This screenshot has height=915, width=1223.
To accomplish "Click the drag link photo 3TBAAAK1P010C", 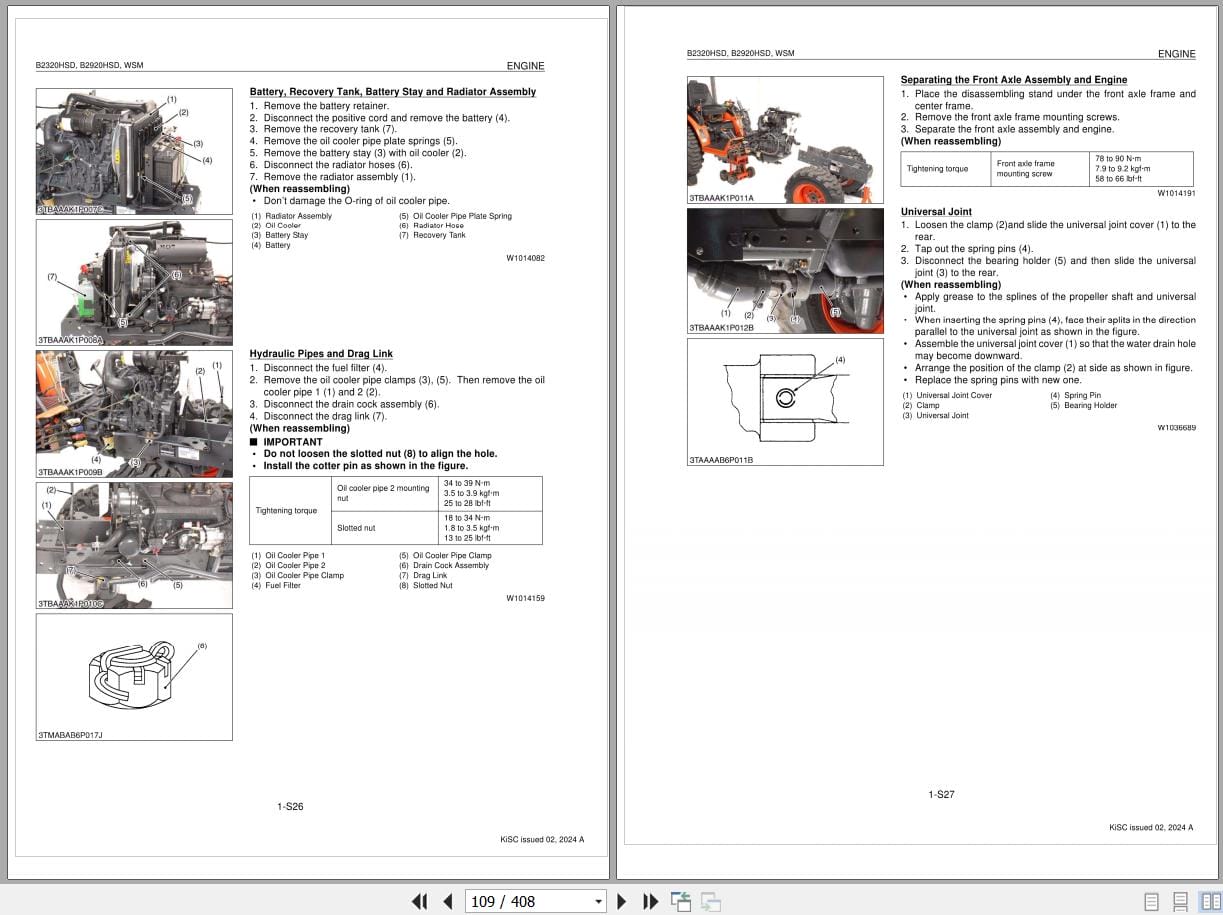I will 134,546.
